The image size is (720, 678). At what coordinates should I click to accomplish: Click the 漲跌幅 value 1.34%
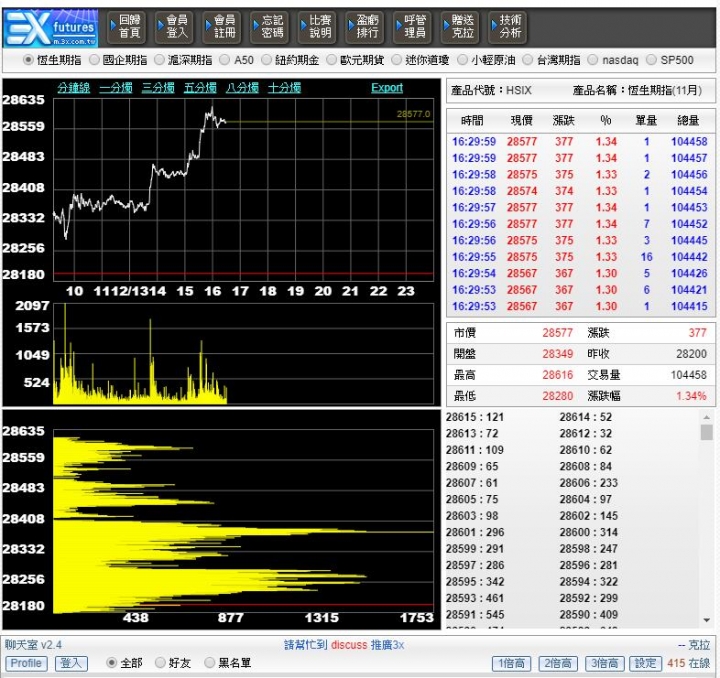point(691,396)
